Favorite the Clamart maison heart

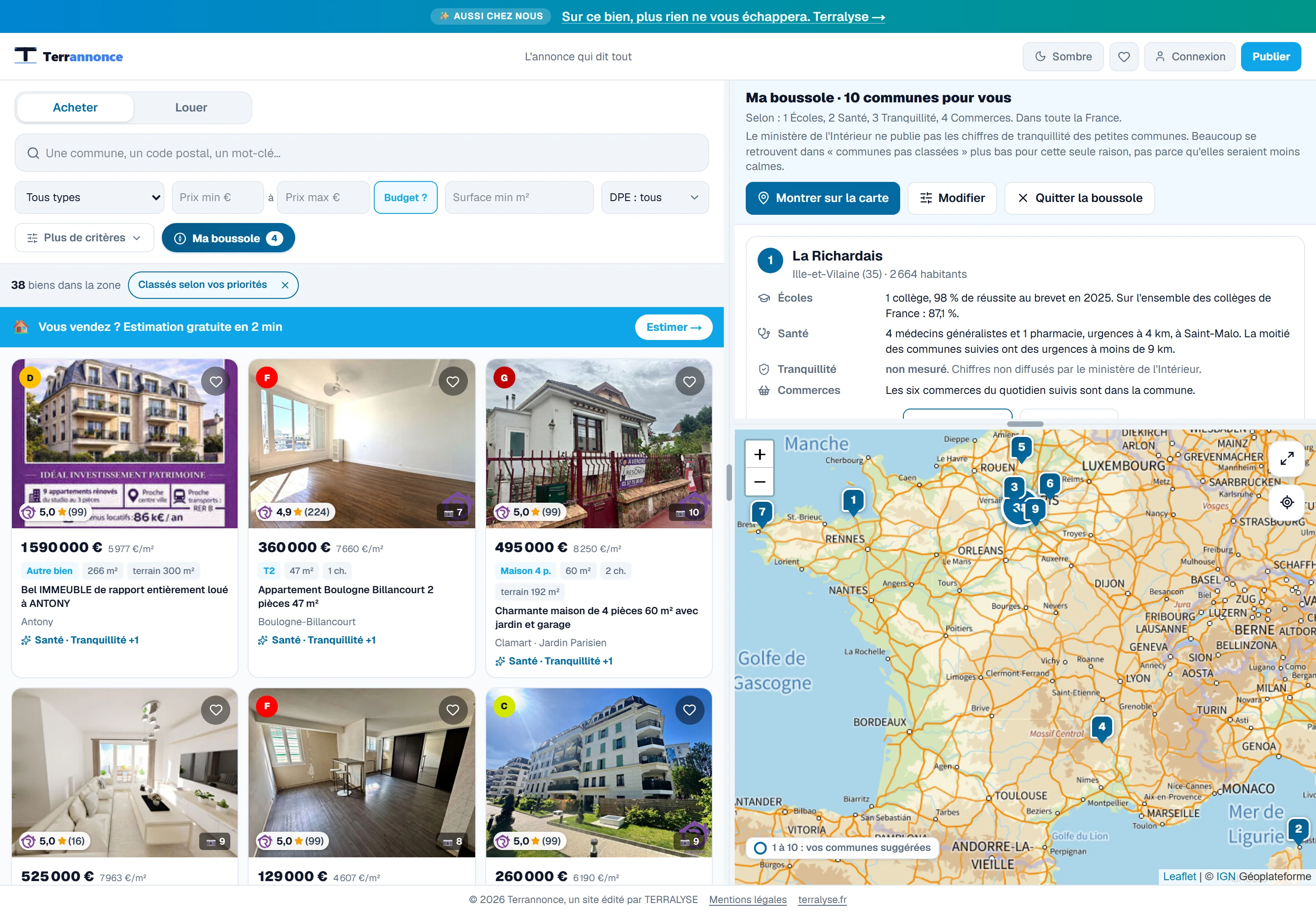click(690, 382)
